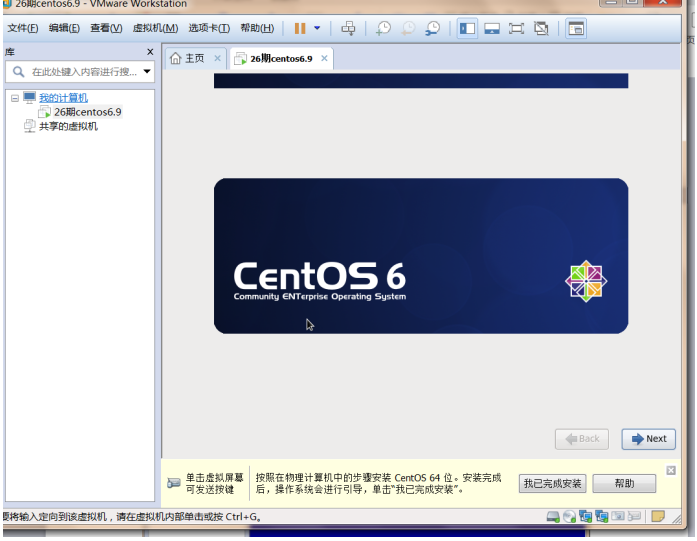Close the 26期centos6.9 tab
The image size is (697, 541).
(324, 58)
